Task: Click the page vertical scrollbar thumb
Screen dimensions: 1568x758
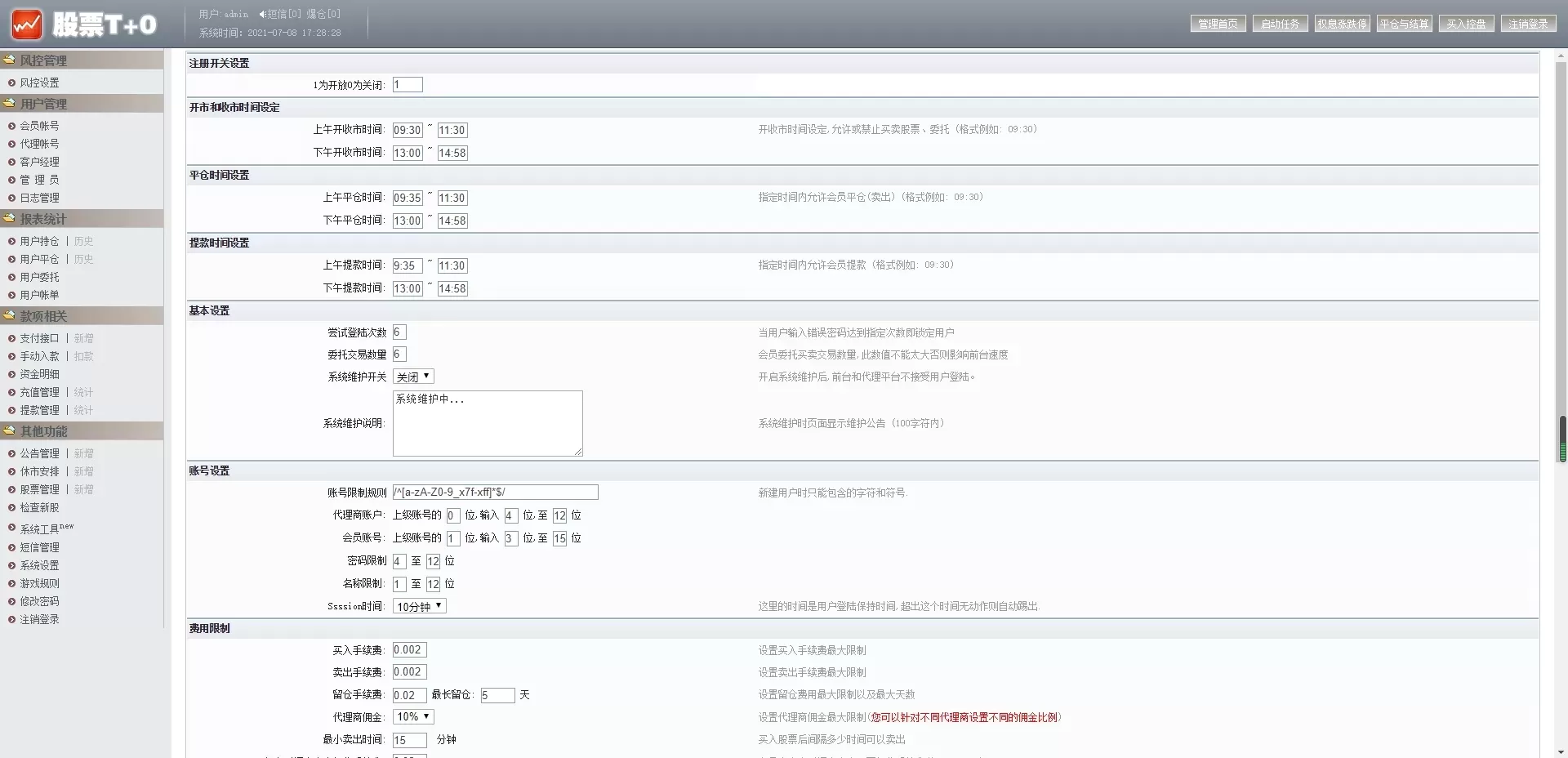Action: 1562,439
